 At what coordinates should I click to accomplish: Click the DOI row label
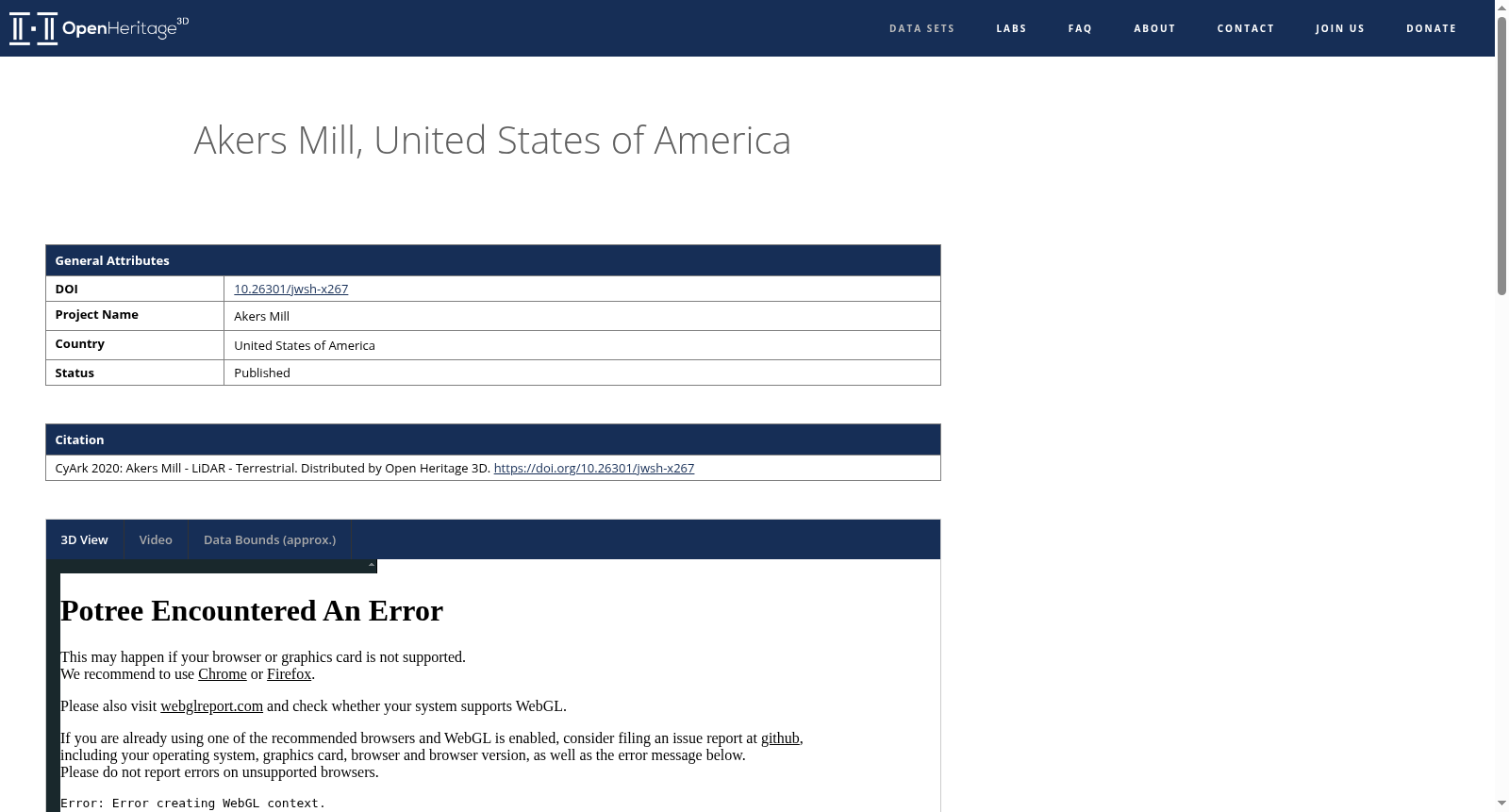click(x=66, y=289)
